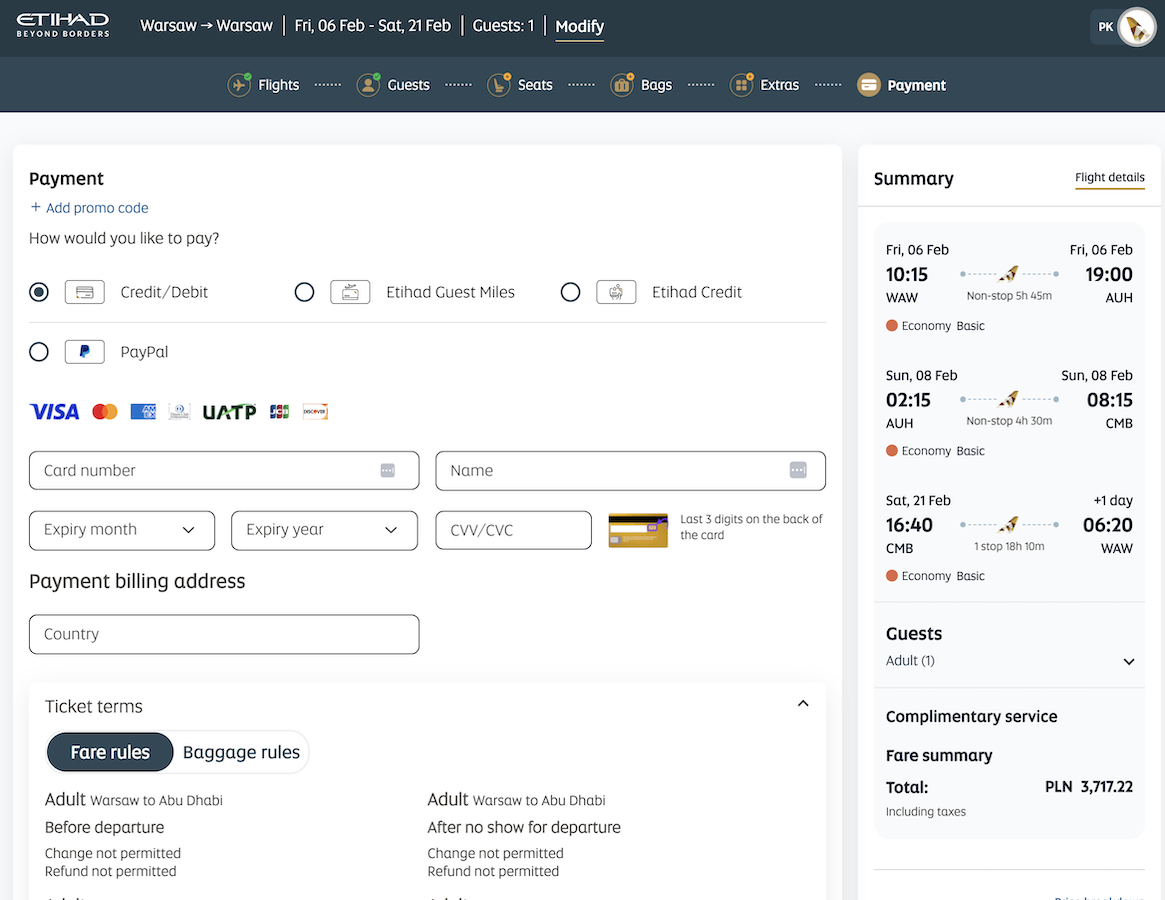Screen dimensions: 1165x900
Task: Open the Expiry year dropdown
Action: click(324, 530)
